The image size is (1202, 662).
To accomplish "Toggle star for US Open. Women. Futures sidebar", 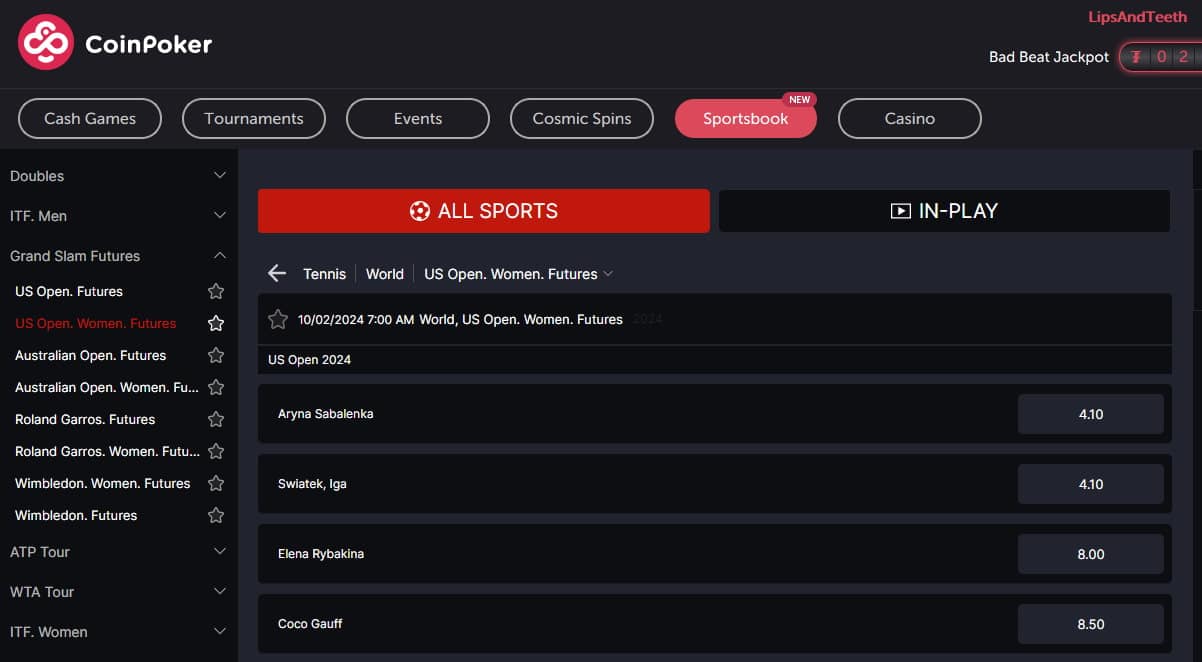I will (x=215, y=324).
